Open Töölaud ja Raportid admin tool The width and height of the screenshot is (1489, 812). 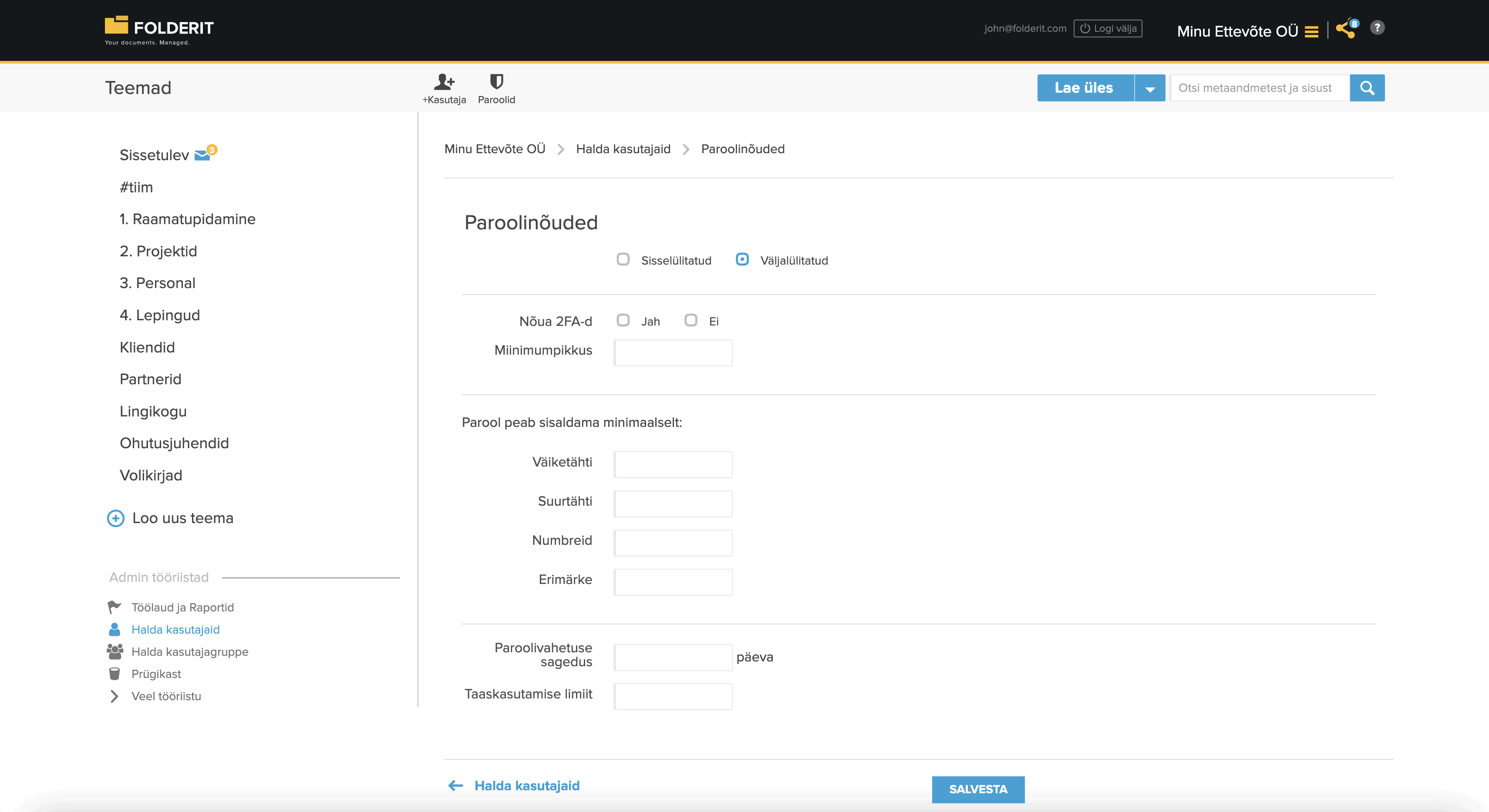click(183, 607)
